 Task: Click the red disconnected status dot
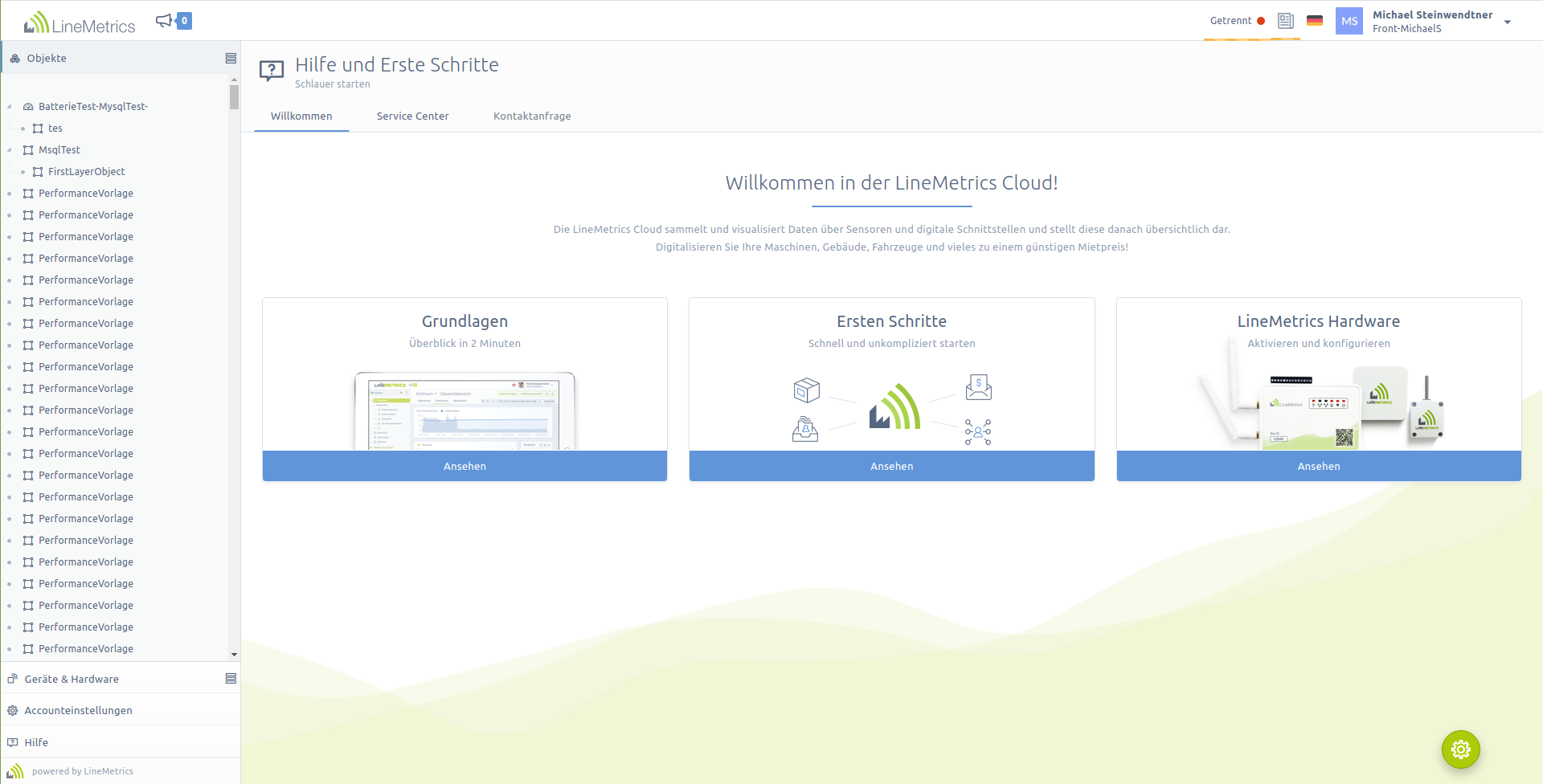coord(1261,21)
